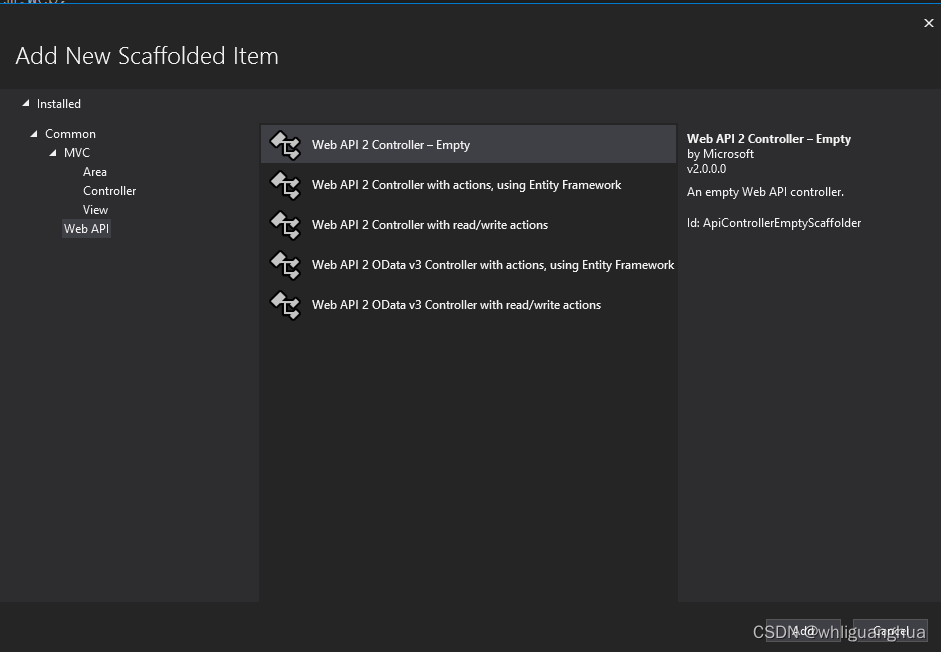Select the Web API category
This screenshot has height=652, width=941.
(x=87, y=229)
